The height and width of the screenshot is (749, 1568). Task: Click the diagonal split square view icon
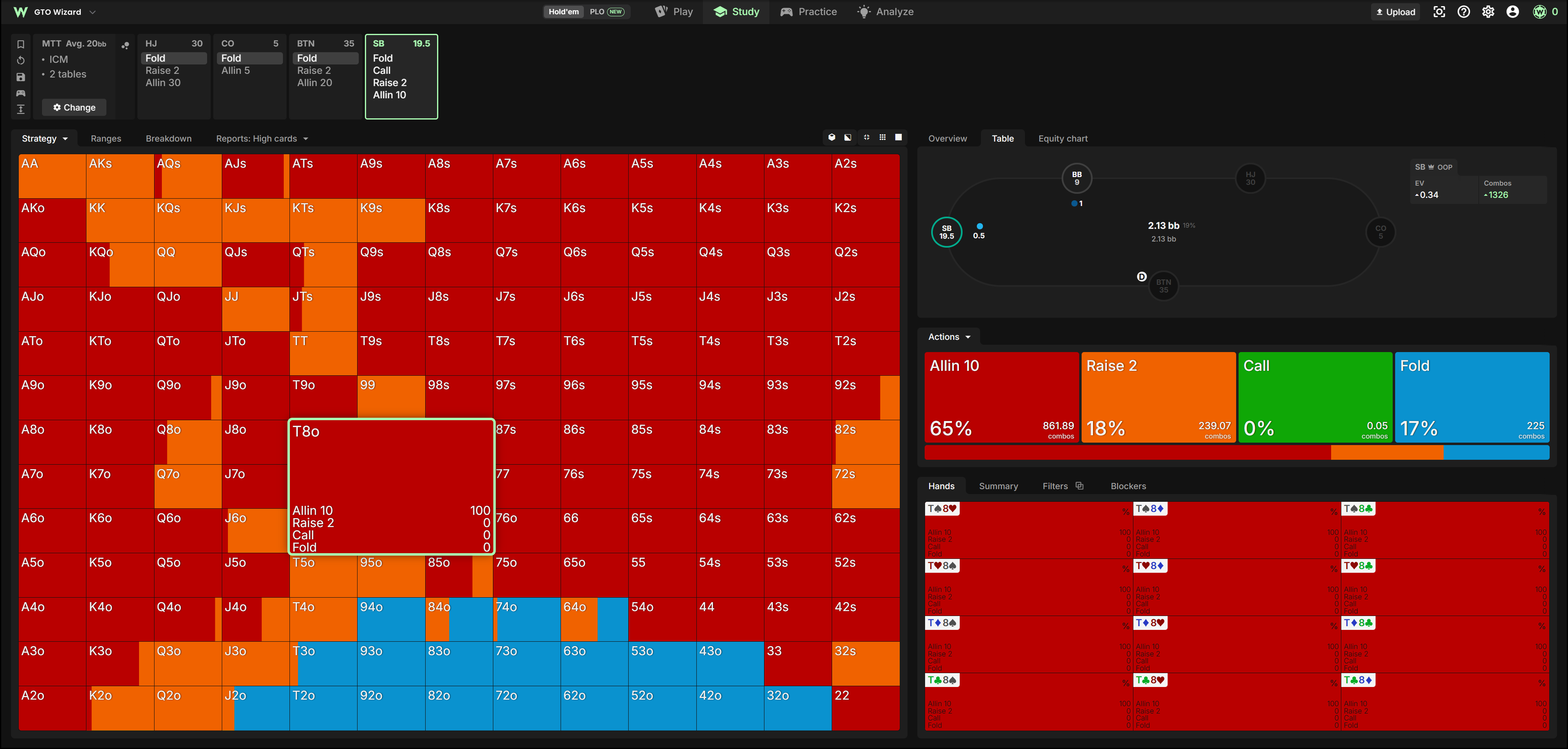point(848,137)
